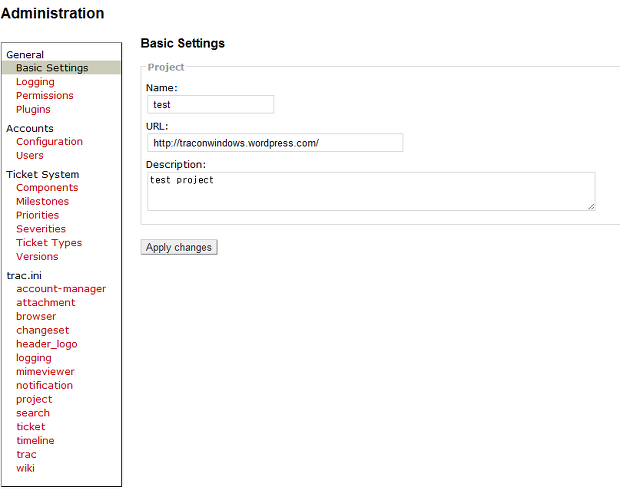620x490 pixels.
Task: Open the Permissions admin page
Action: tap(45, 95)
